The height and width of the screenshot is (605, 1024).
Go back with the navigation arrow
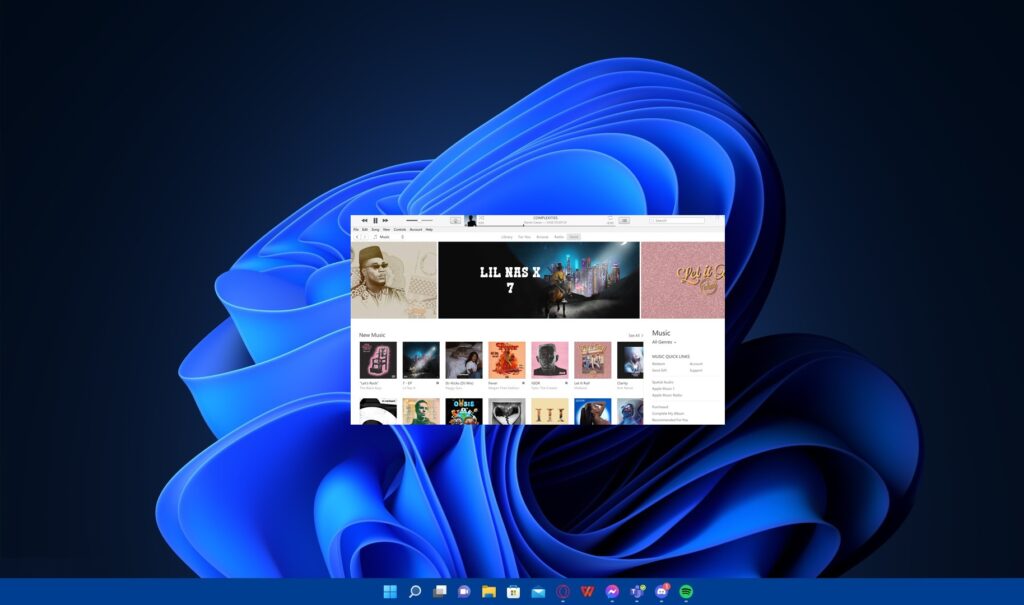click(357, 237)
